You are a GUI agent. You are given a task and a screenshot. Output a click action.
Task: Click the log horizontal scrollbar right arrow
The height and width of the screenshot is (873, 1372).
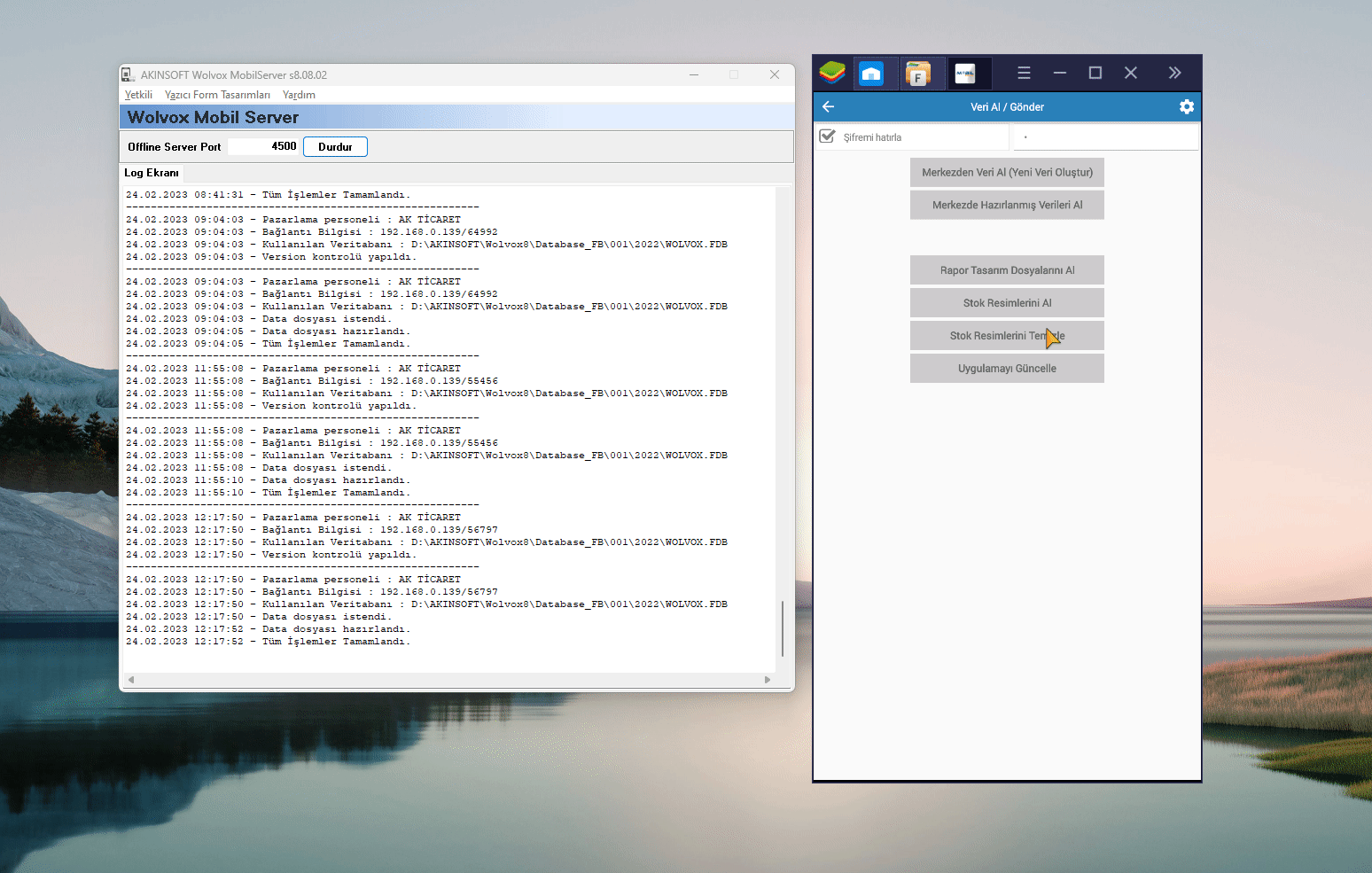click(768, 680)
